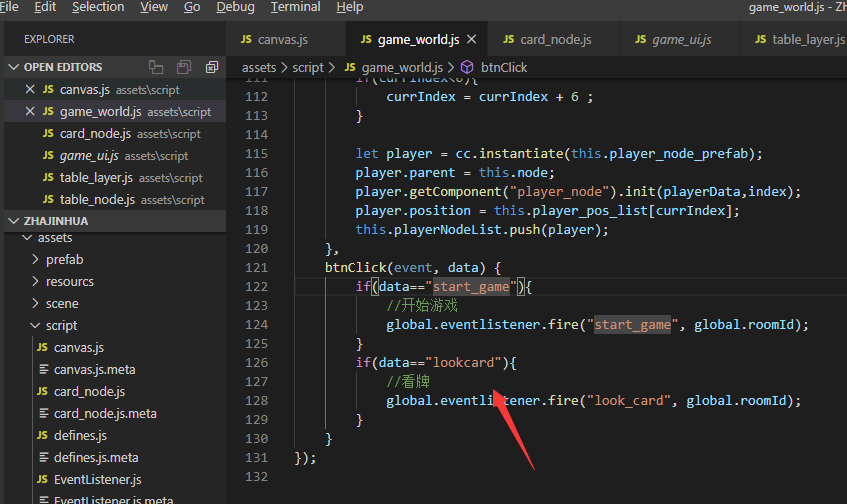Switch to the game_ui.js tab

(681, 40)
